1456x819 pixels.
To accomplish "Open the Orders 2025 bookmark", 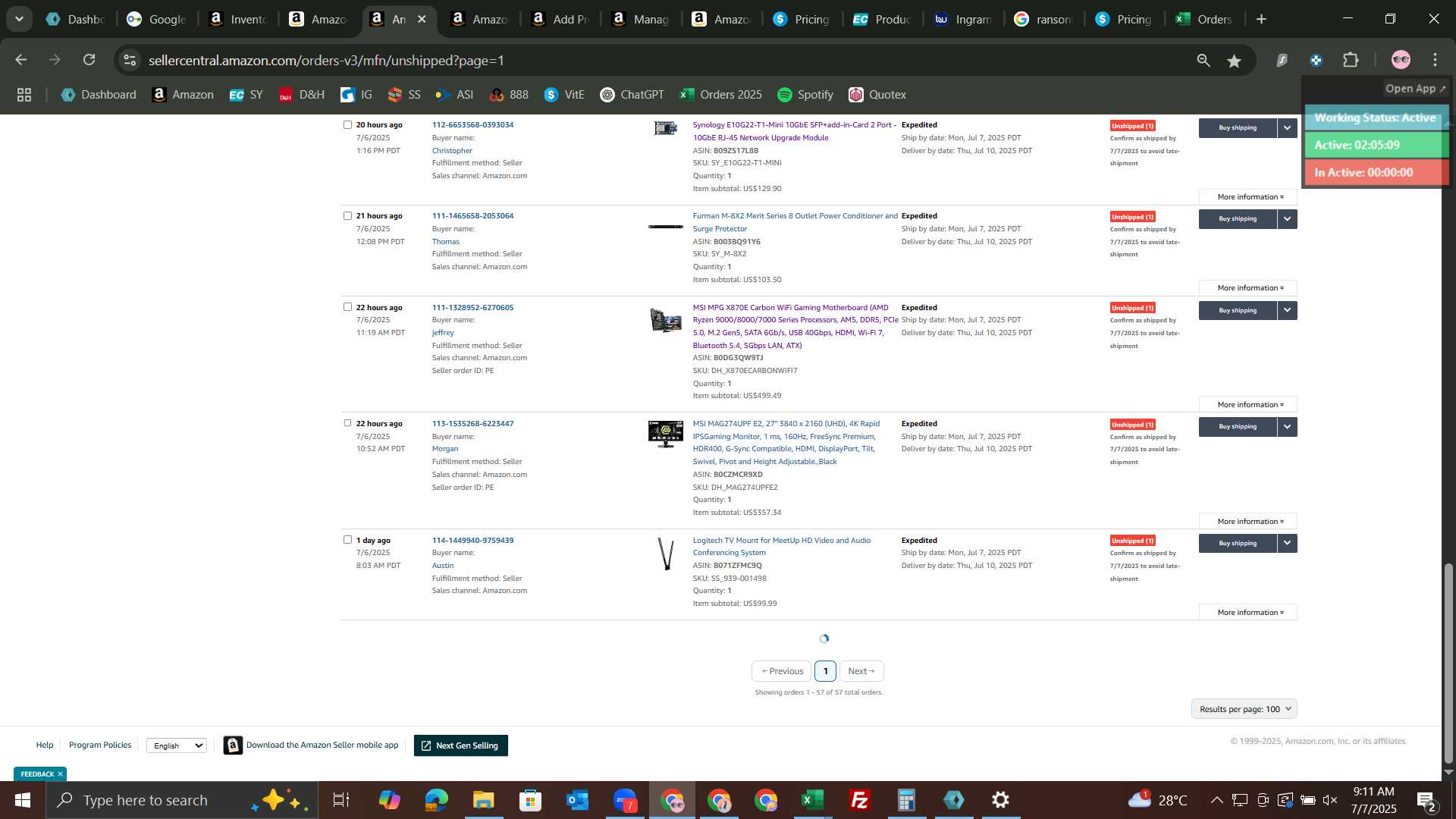I will 721,95.
